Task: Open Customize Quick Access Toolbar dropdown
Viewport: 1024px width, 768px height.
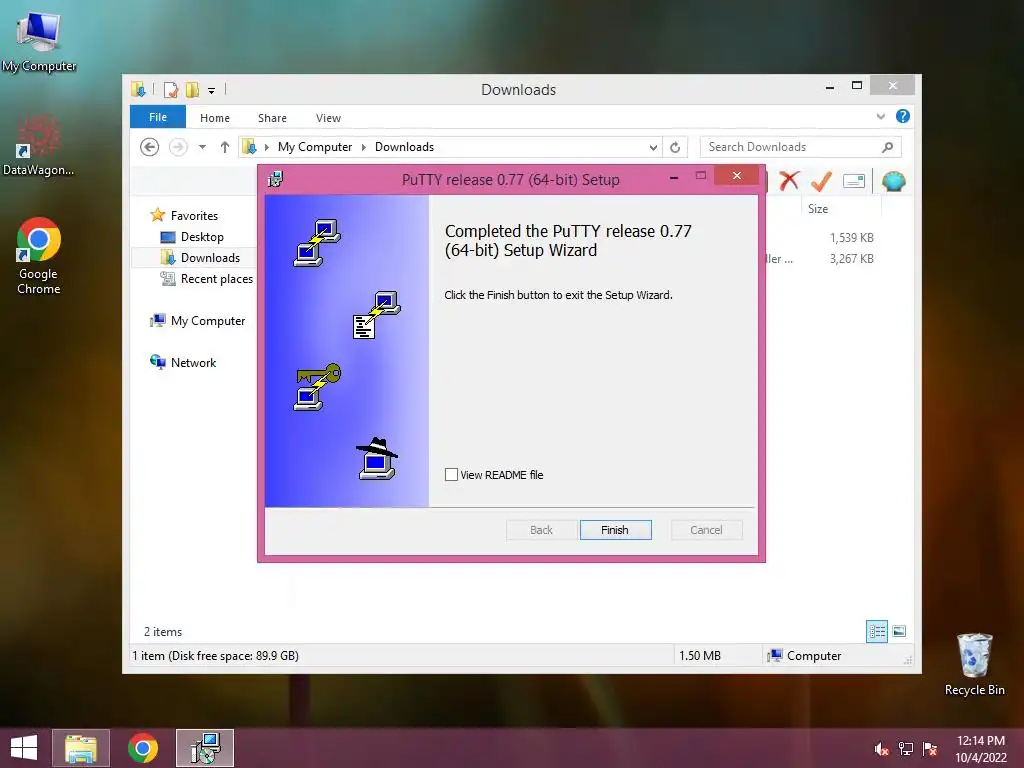Action: click(212, 90)
